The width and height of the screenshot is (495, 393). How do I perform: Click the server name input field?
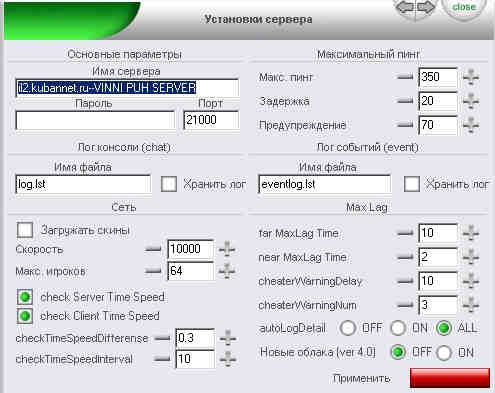pyautogui.click(x=127, y=88)
